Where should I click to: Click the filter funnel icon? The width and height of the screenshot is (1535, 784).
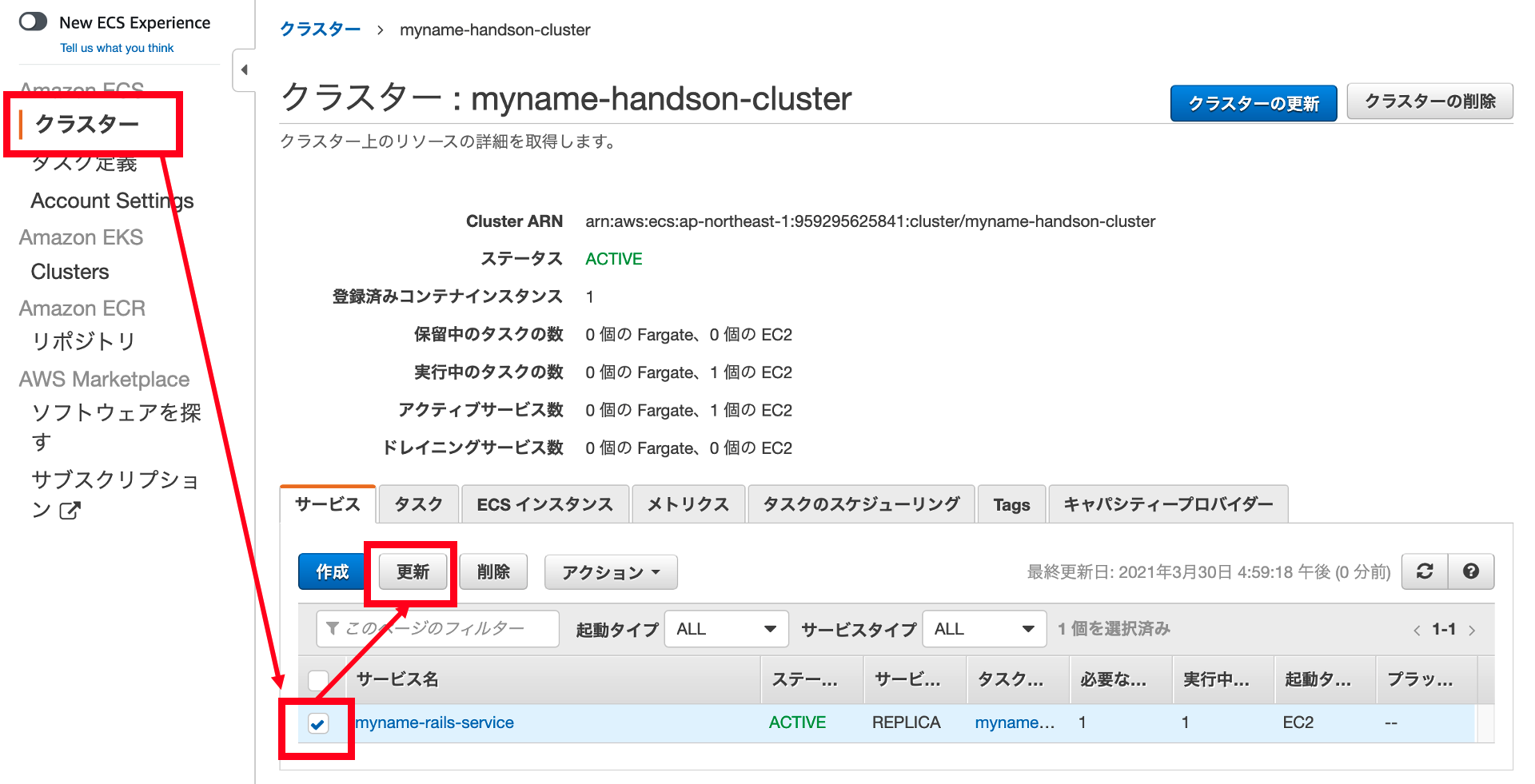tap(333, 628)
